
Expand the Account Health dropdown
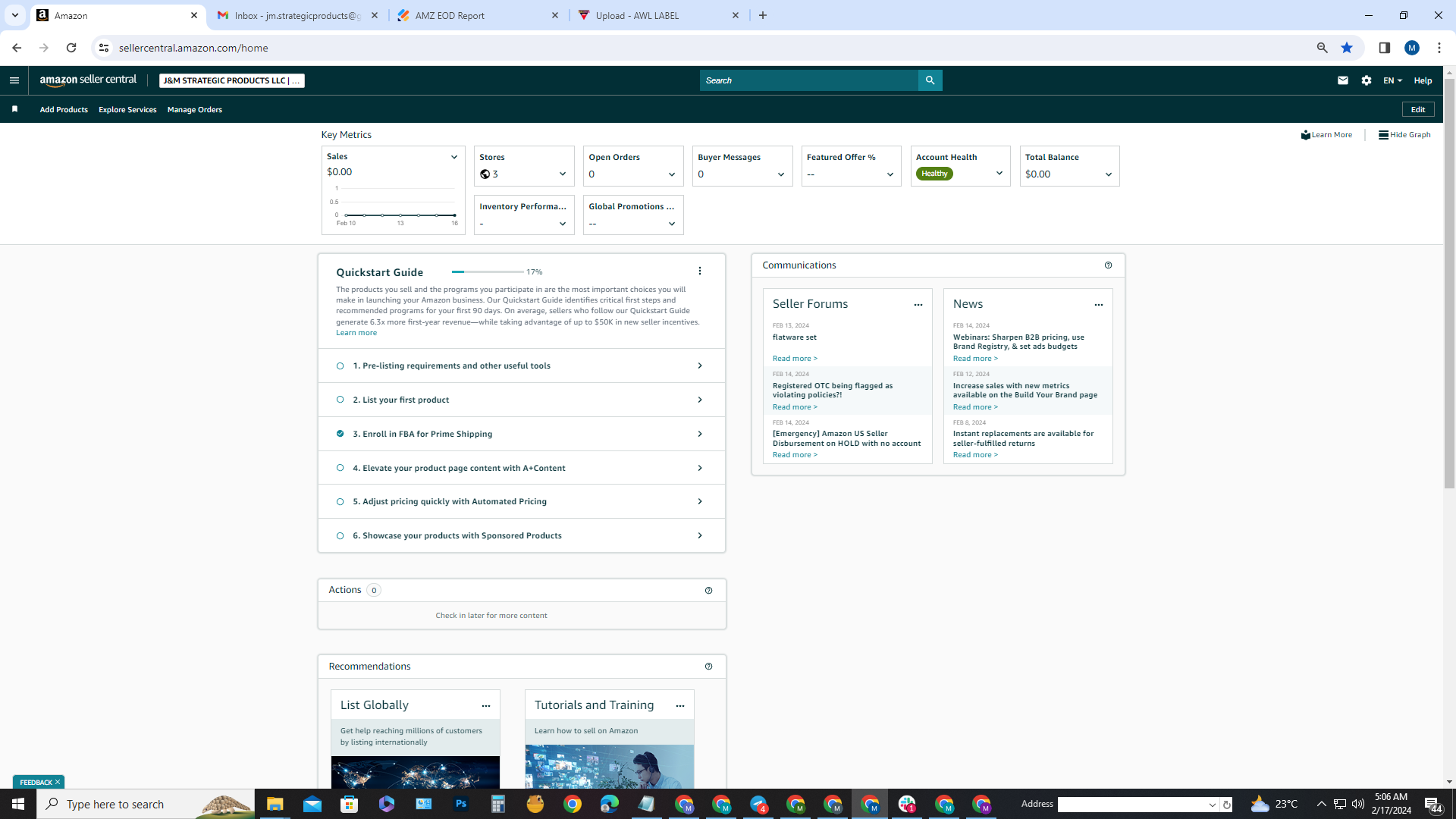coord(999,174)
